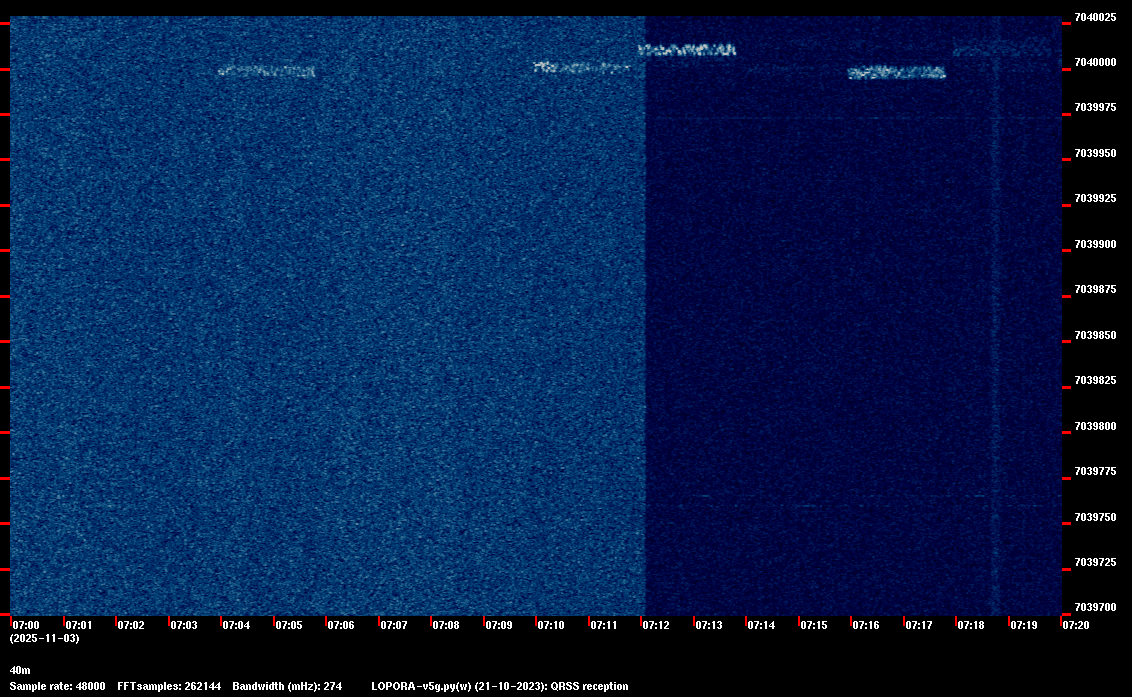Viewport: 1132px width, 697px height.
Task: Click the 7039975 frequency label
Action: (x=1095, y=107)
